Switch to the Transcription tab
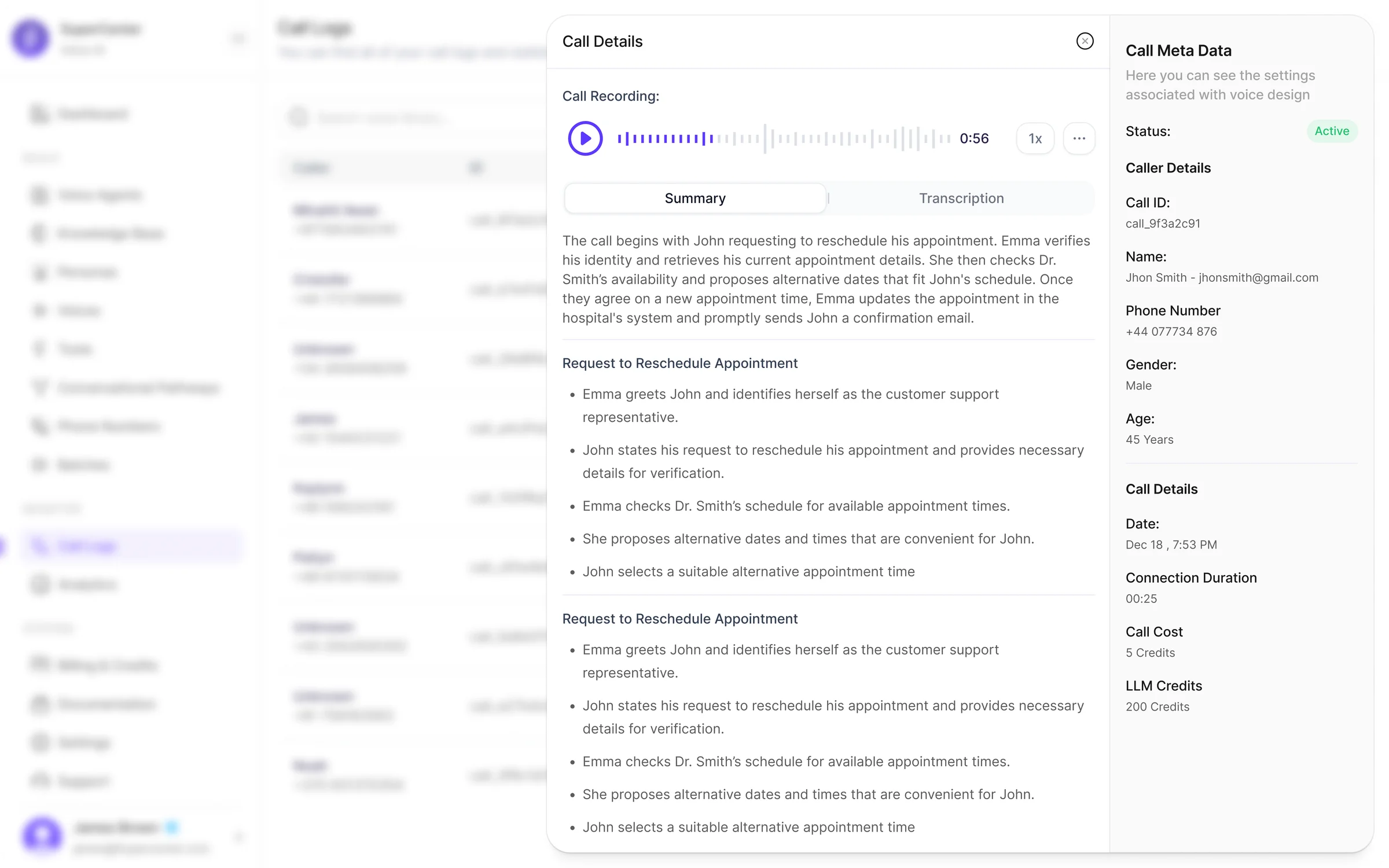Image resolution: width=1389 pixels, height=868 pixels. pyautogui.click(x=961, y=198)
